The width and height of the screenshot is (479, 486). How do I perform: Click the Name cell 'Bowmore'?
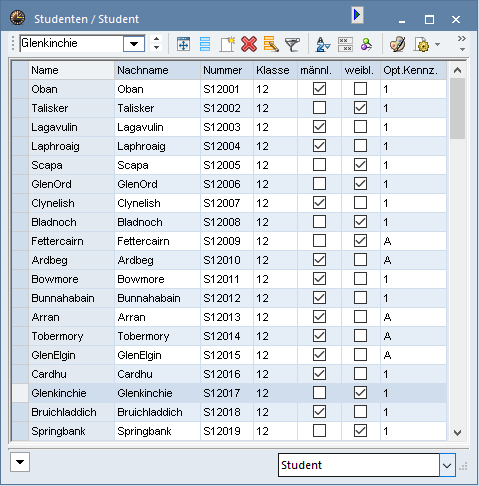pyautogui.click(x=71, y=279)
